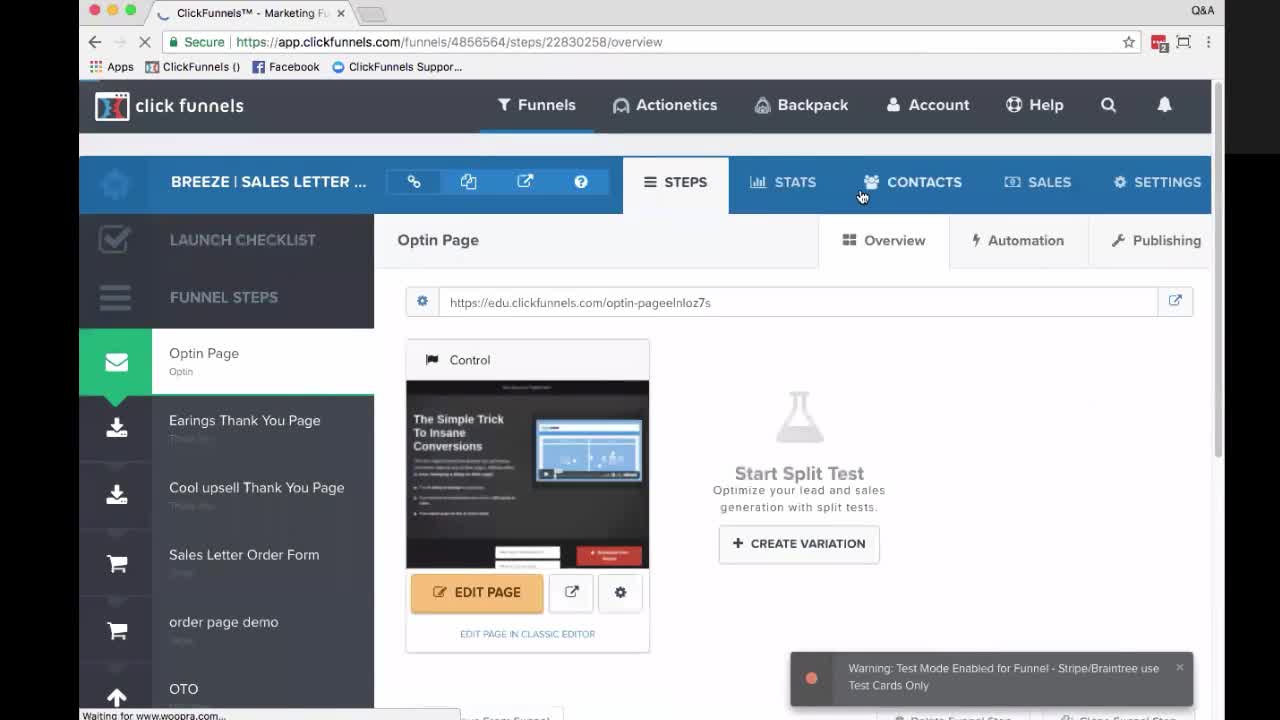Switch to the Settings tab
This screenshot has width=1280, height=720.
pos(1157,182)
